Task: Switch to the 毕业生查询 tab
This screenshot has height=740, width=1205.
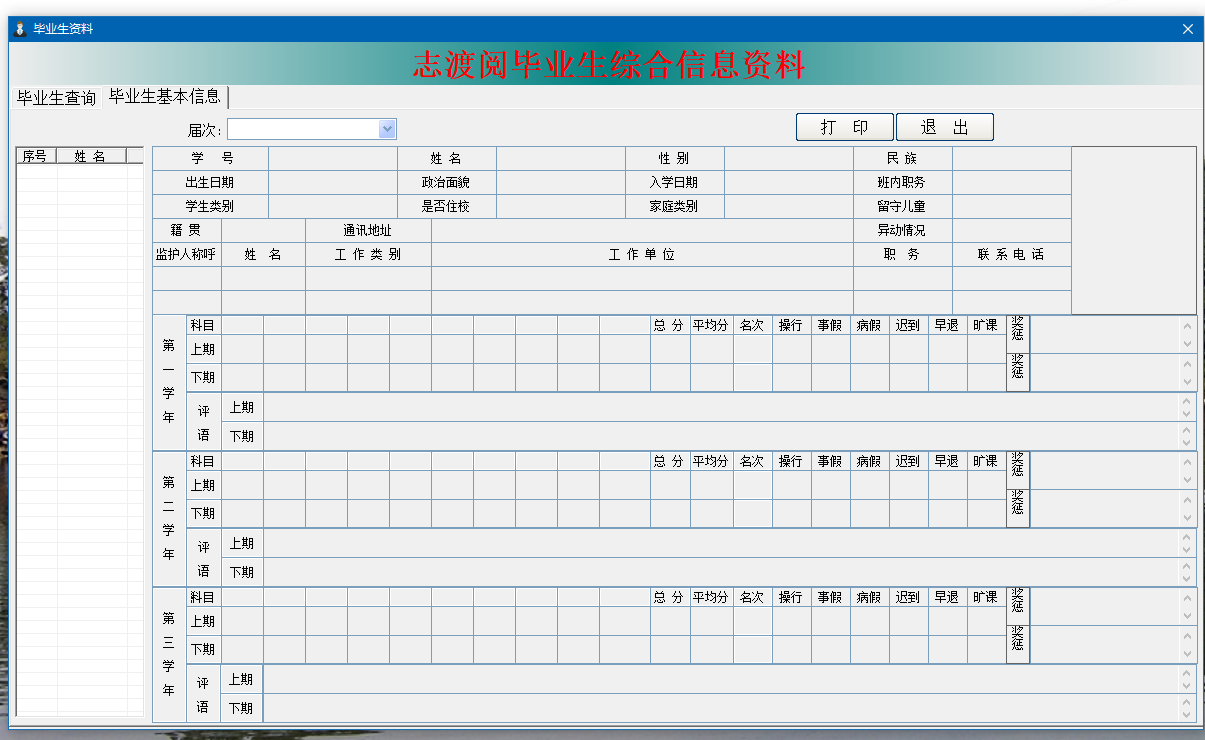Action: pos(56,98)
